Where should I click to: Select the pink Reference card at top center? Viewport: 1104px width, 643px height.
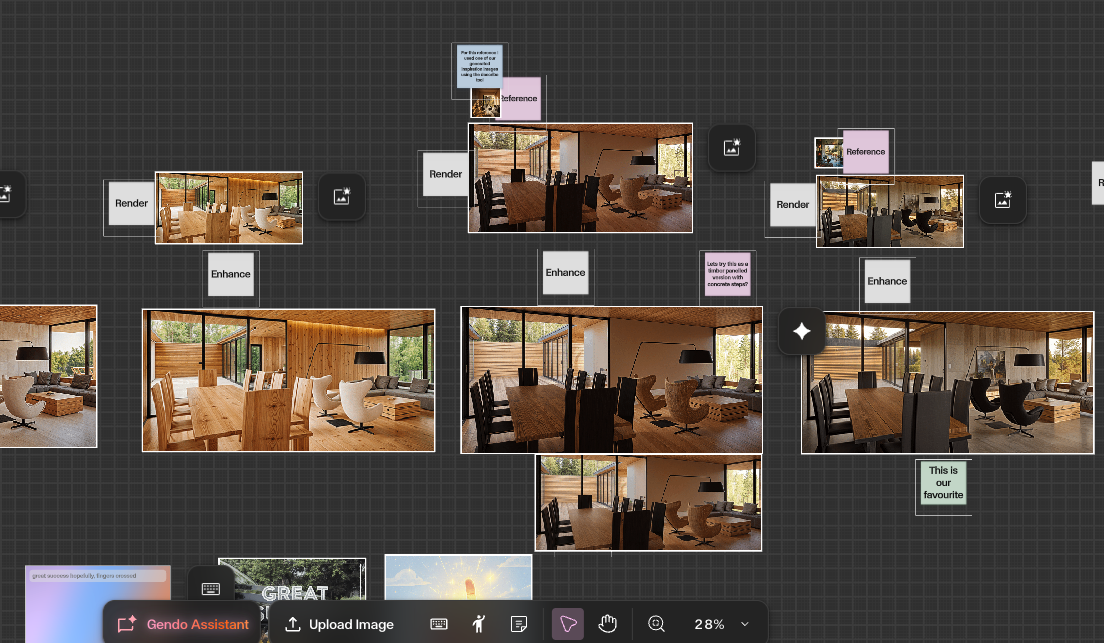pyautogui.click(x=519, y=98)
